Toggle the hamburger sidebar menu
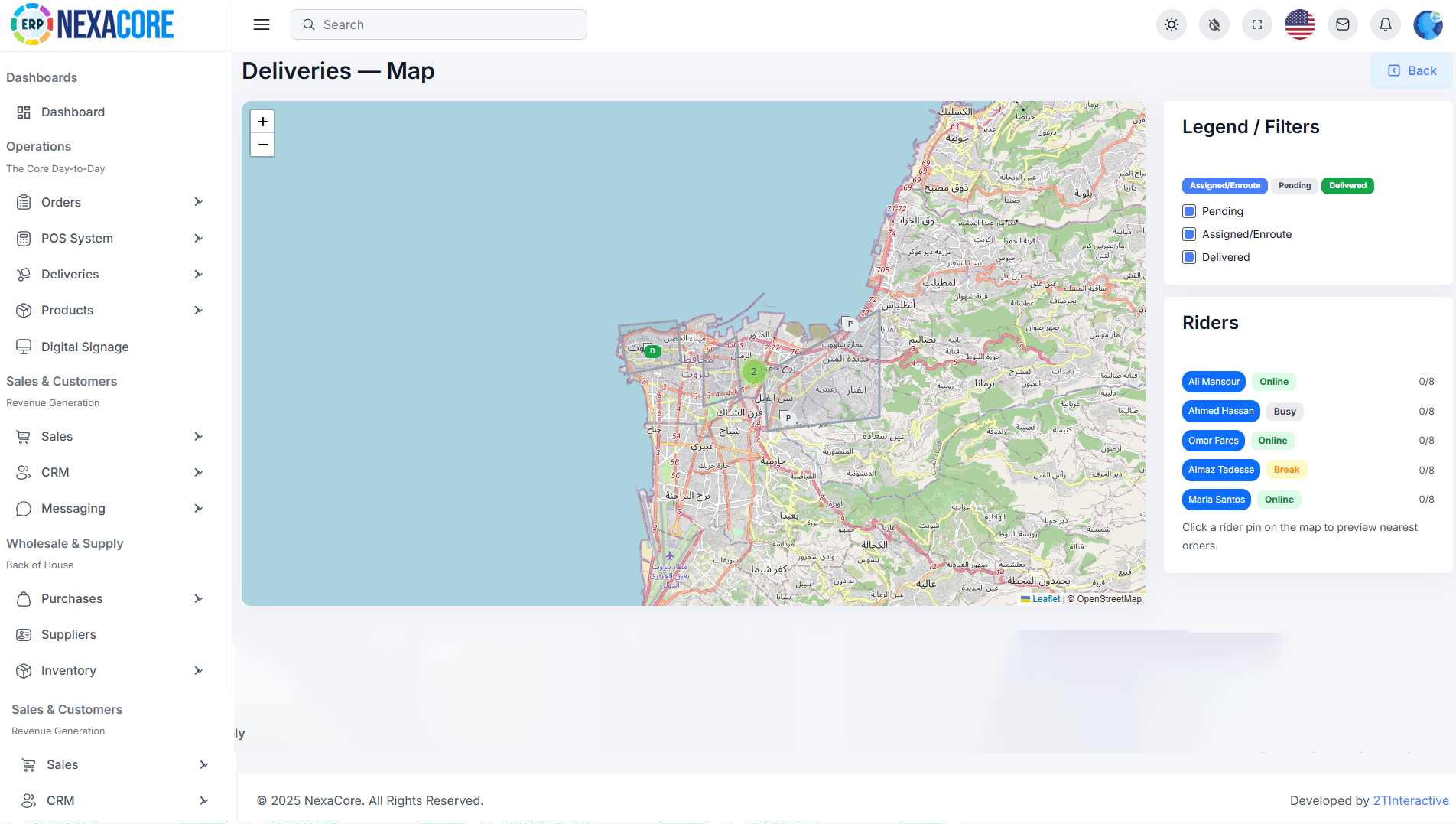This screenshot has width=1456, height=824. [262, 24]
